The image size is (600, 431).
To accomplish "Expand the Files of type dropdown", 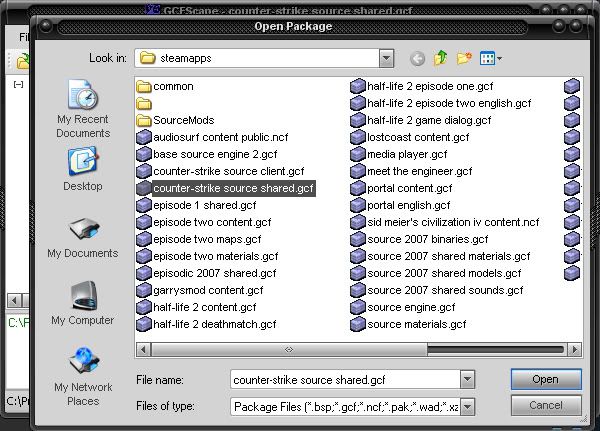I will [467, 407].
